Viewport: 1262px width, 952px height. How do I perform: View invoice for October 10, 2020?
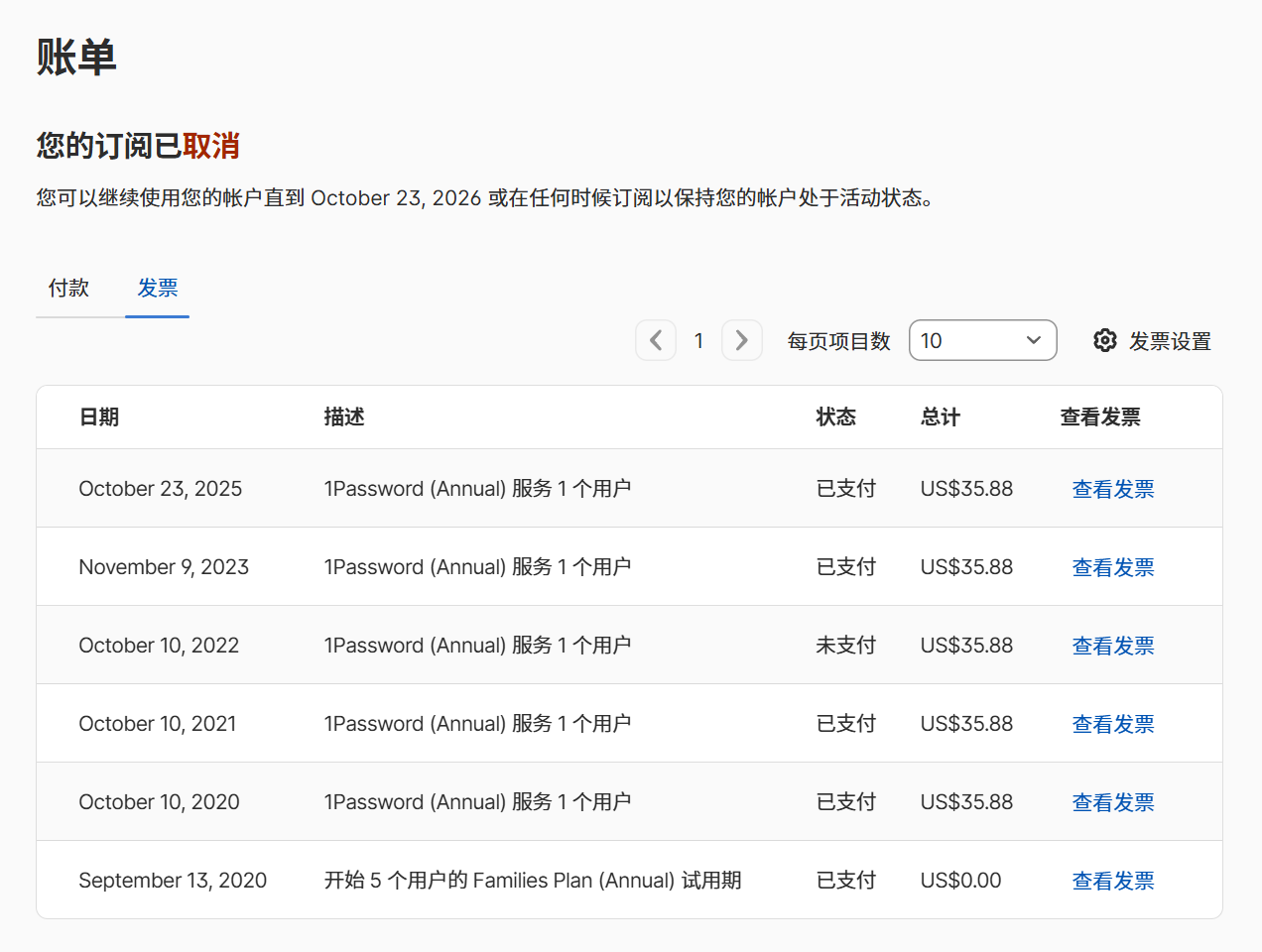[1113, 802]
